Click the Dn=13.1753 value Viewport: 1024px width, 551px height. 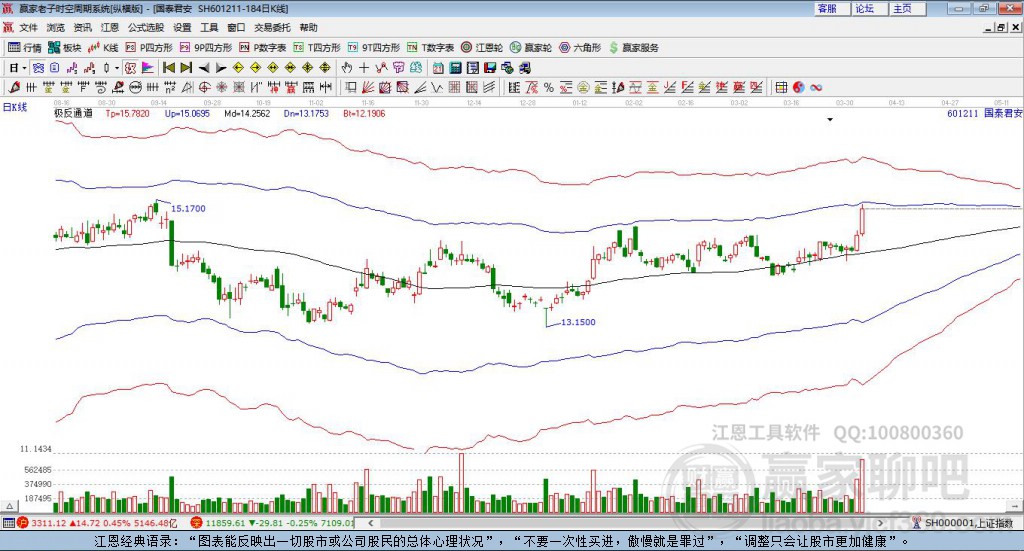pos(306,113)
